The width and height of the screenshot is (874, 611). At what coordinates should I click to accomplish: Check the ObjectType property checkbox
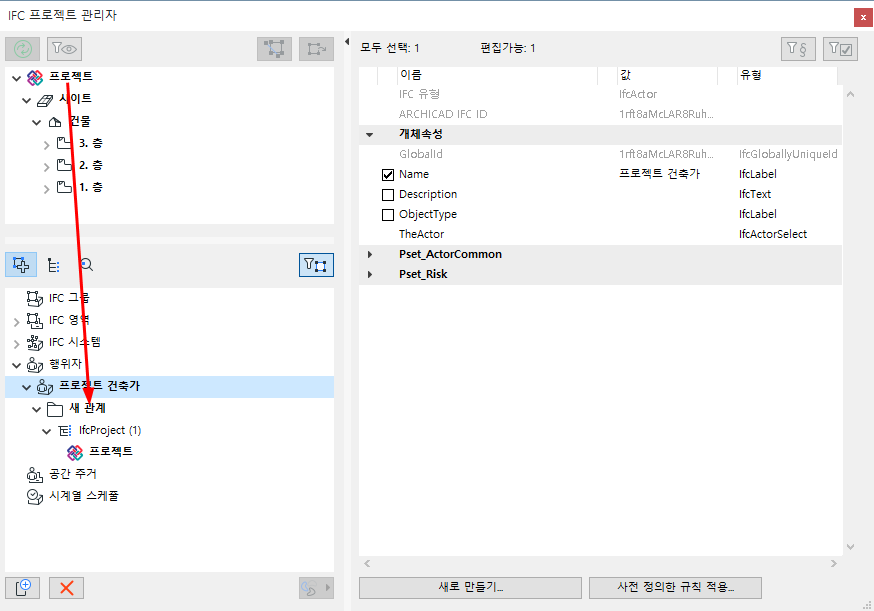coord(388,215)
